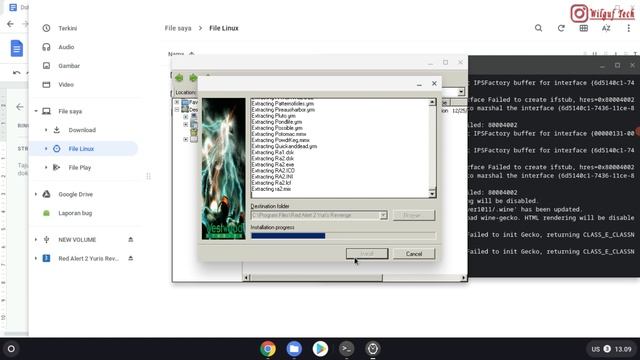Expand the File Play folder arrow
Viewport: 640px width, 360px height.
click(46, 167)
